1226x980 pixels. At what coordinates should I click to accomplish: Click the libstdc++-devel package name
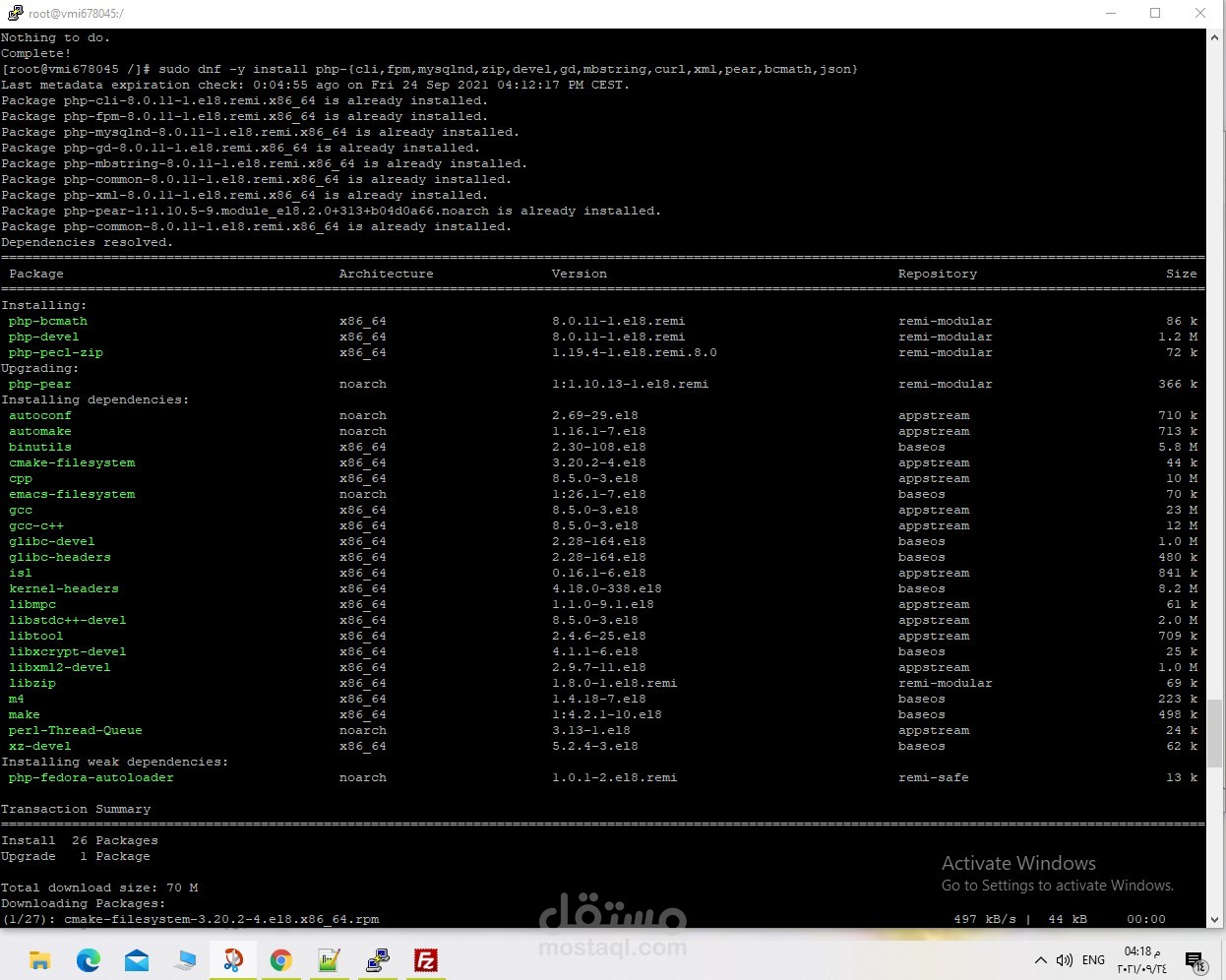point(68,620)
